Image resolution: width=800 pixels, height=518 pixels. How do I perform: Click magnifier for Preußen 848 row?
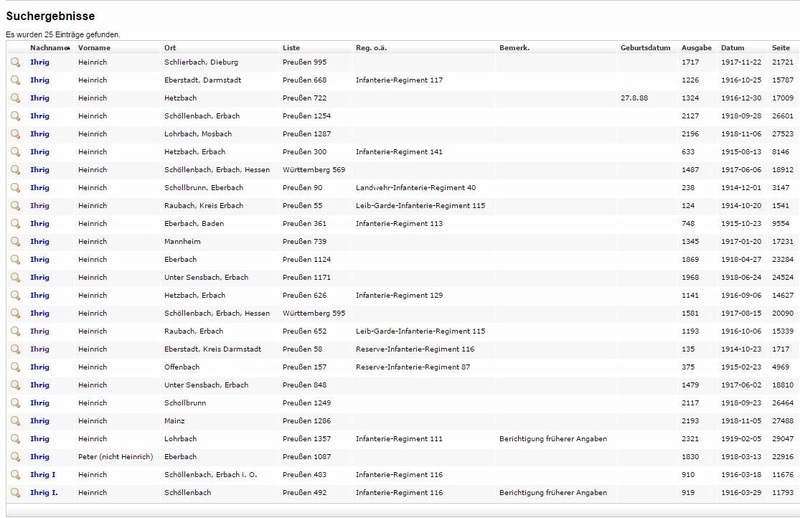tap(15, 385)
